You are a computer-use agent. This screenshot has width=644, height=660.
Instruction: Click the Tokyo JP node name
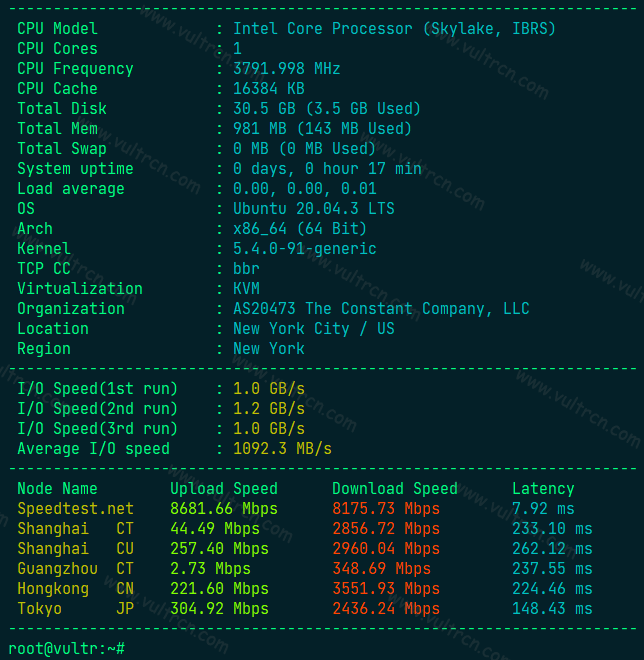click(75, 609)
